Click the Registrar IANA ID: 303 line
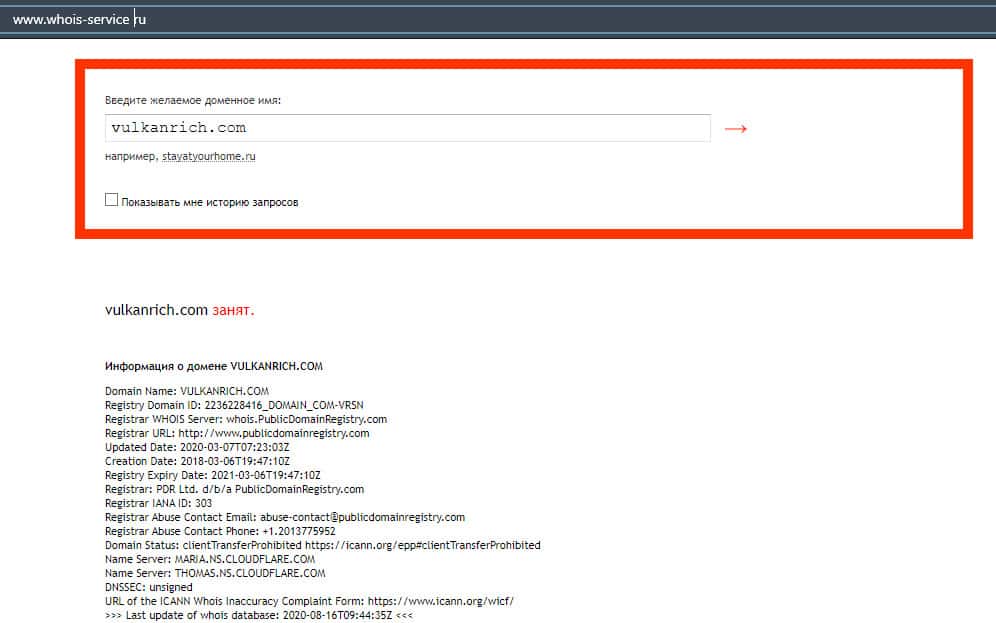The width and height of the screenshot is (996, 623). [158, 503]
